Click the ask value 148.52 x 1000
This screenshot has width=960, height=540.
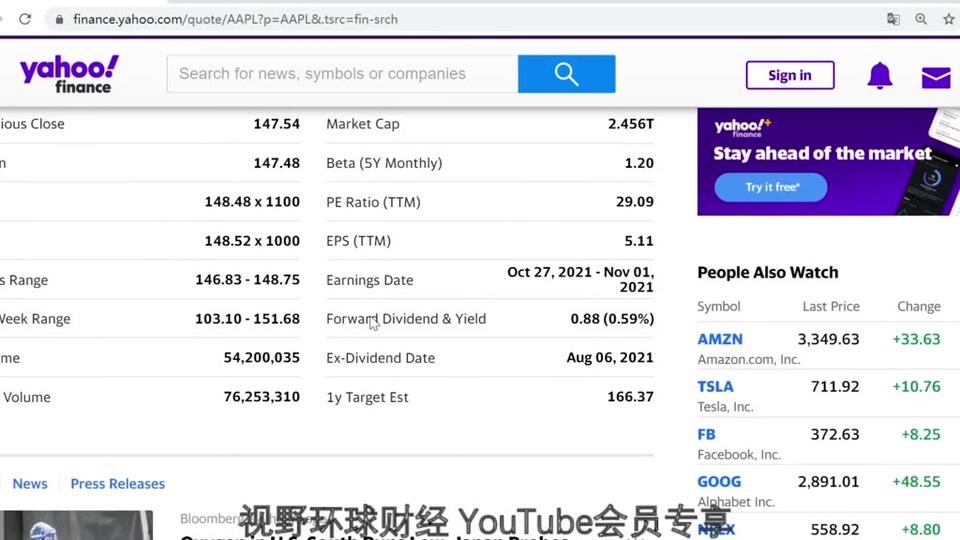[252, 241]
